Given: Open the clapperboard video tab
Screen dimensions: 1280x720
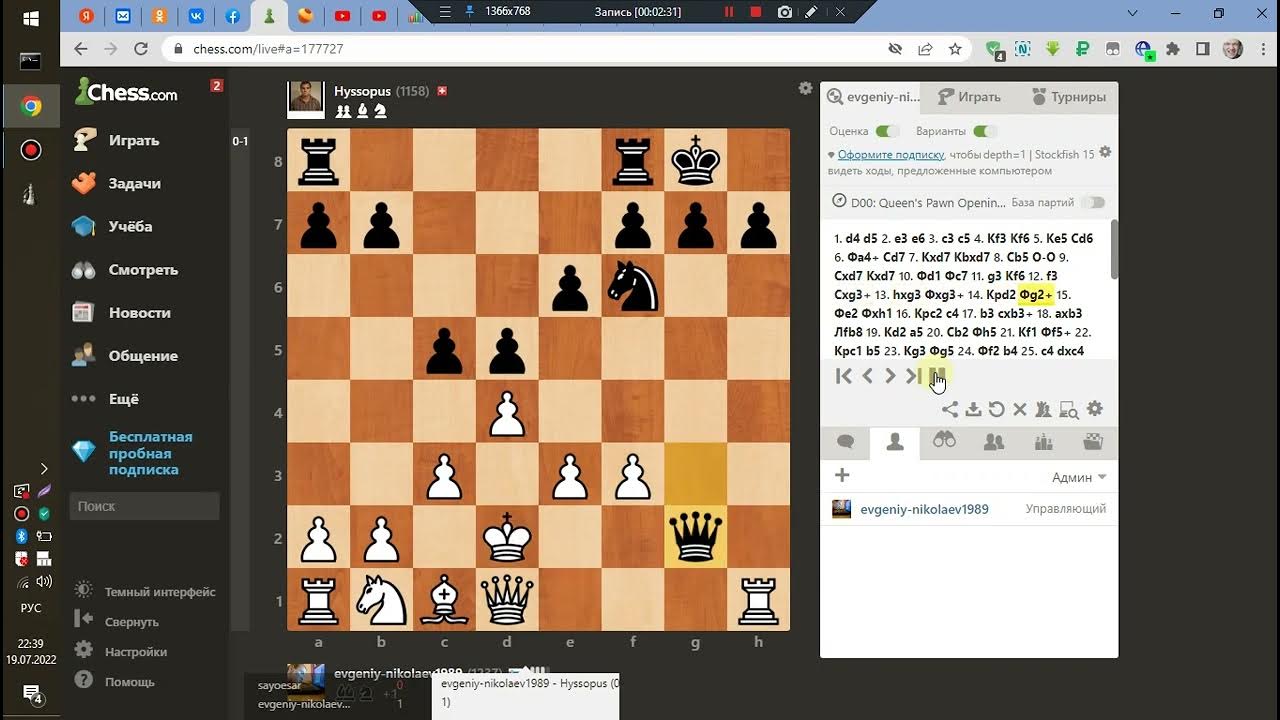Looking at the screenshot, I should pos(1093,442).
